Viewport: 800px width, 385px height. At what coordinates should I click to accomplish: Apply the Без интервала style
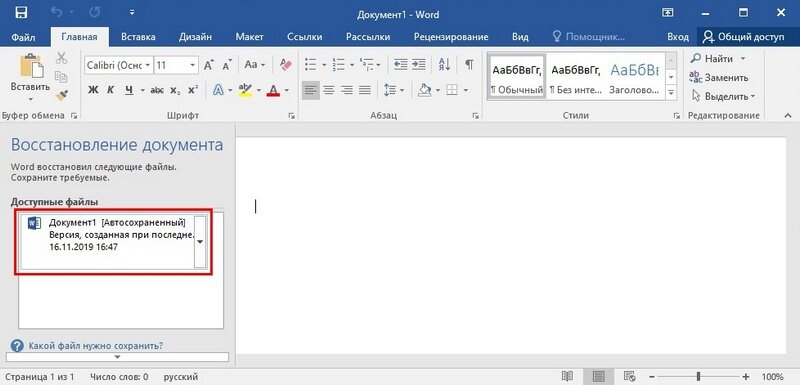tap(576, 76)
